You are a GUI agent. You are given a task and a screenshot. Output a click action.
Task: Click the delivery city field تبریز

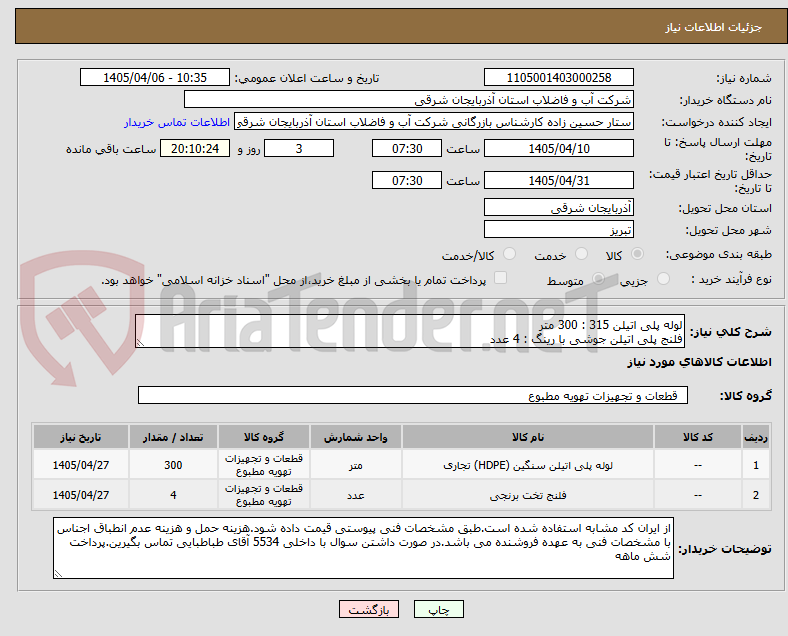click(558, 230)
